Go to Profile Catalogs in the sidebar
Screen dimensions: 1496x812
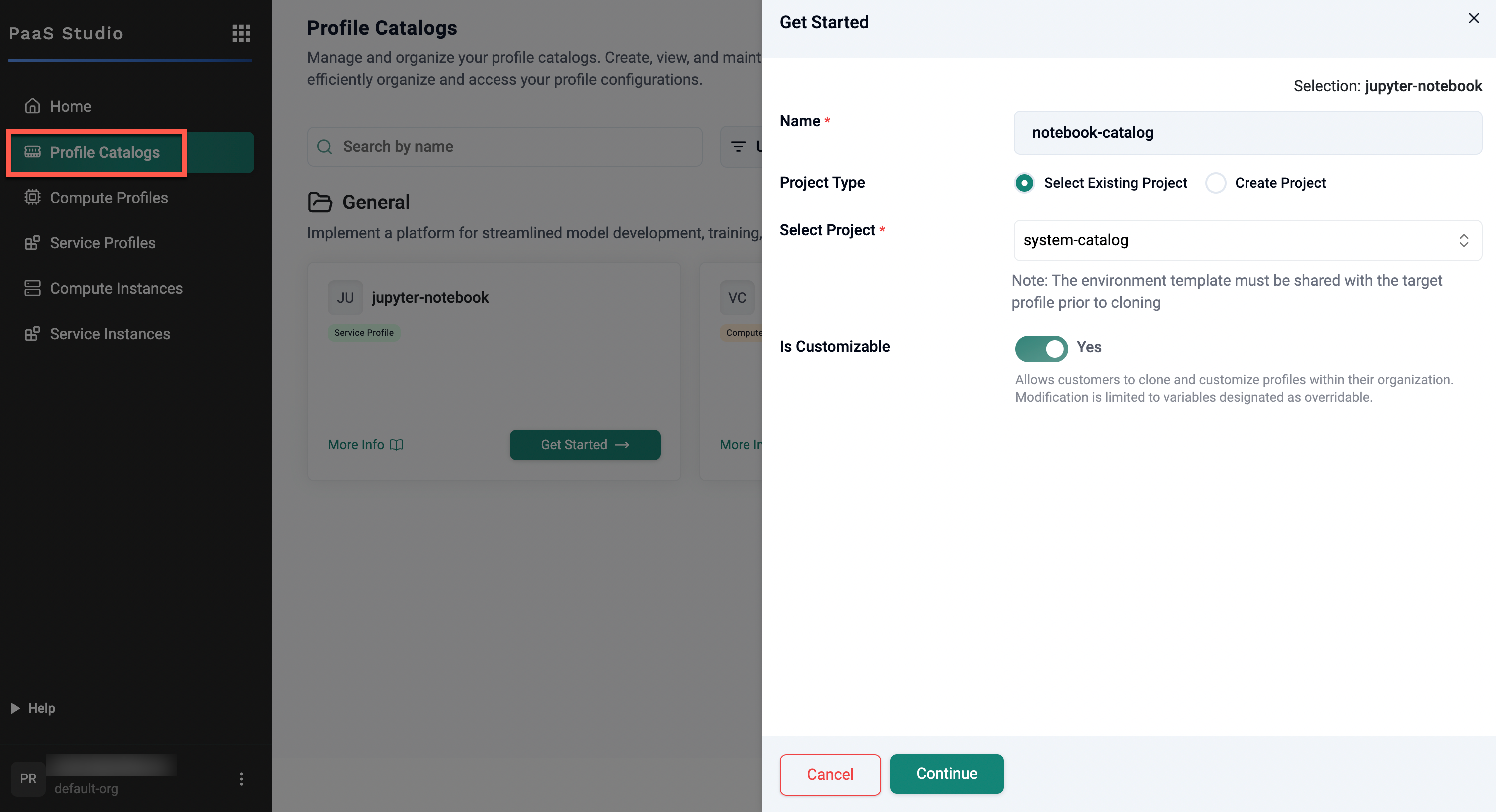point(104,152)
